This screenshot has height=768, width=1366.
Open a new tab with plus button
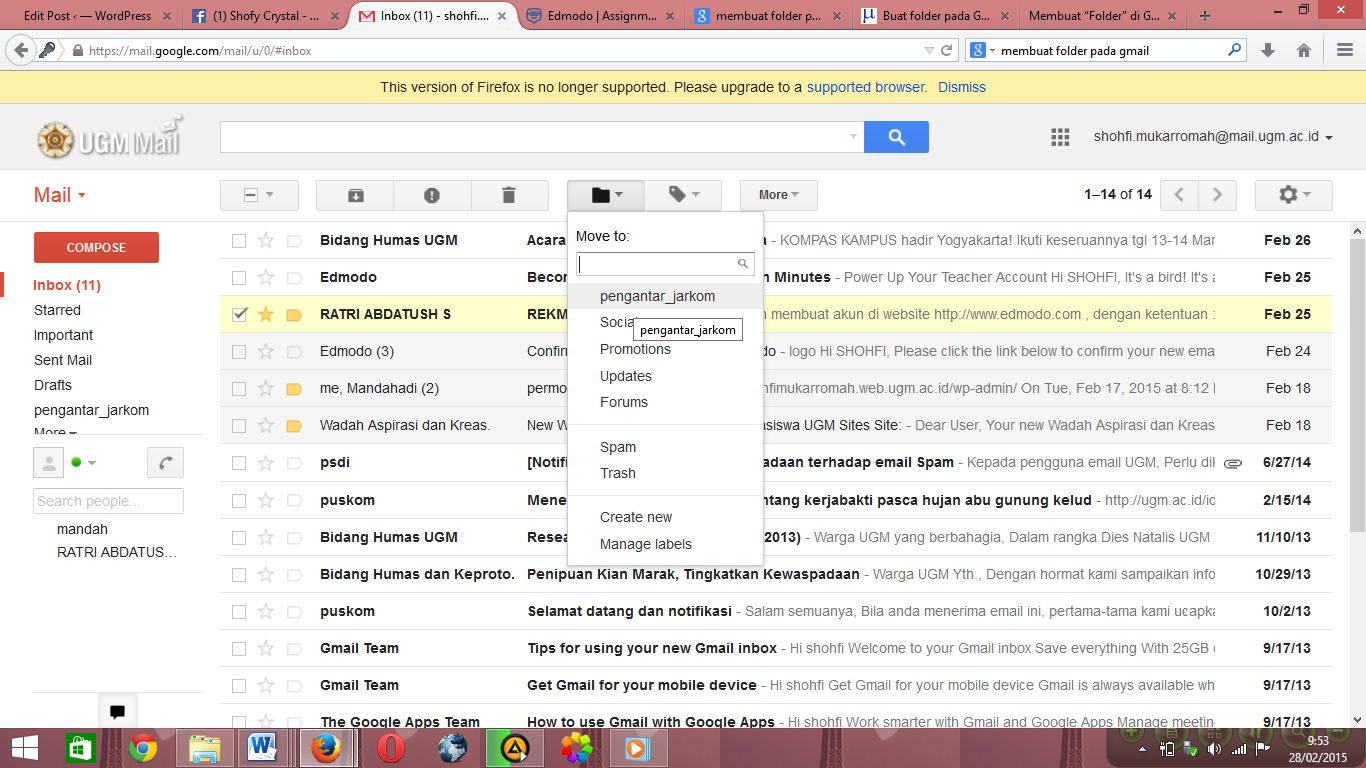click(x=1205, y=15)
